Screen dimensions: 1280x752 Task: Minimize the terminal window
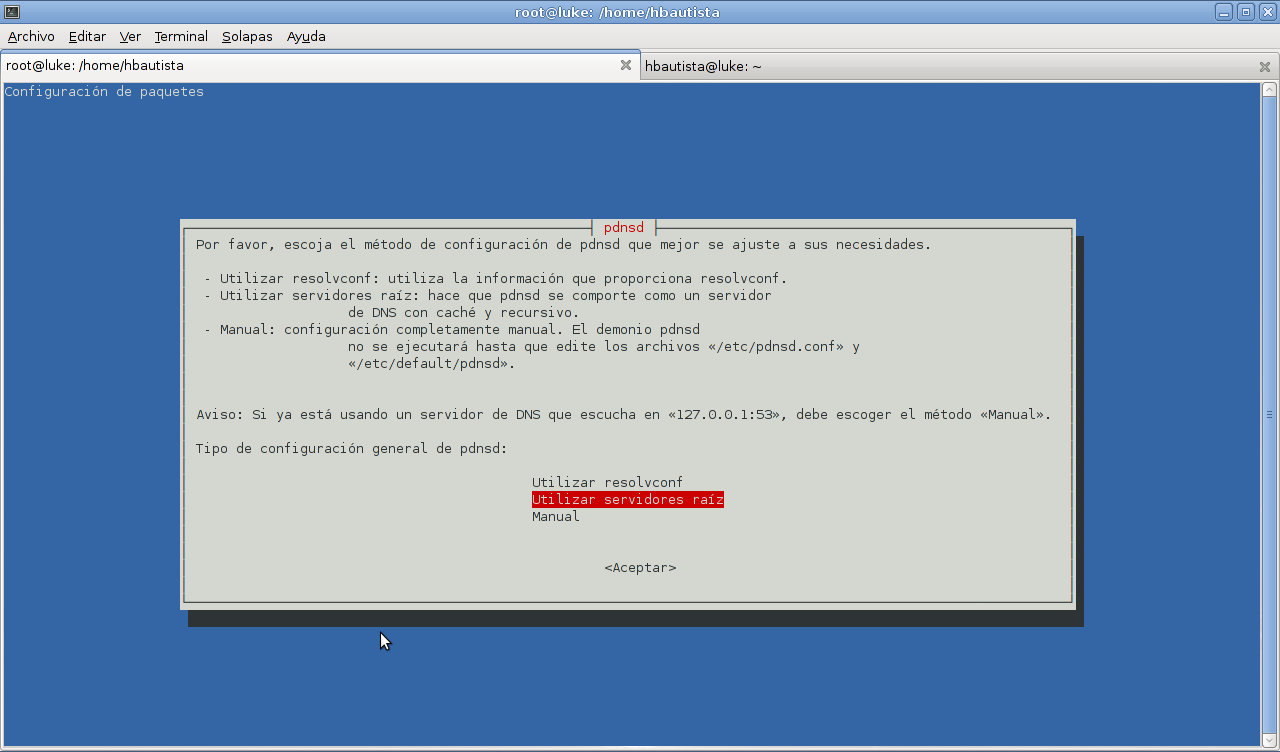click(x=1224, y=12)
